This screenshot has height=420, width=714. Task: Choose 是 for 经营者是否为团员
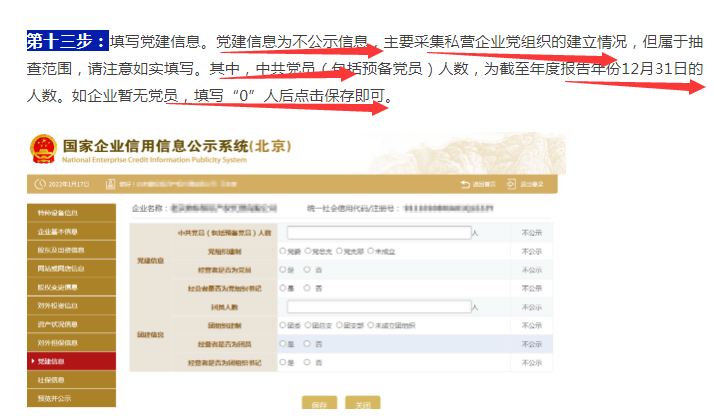(x=283, y=343)
